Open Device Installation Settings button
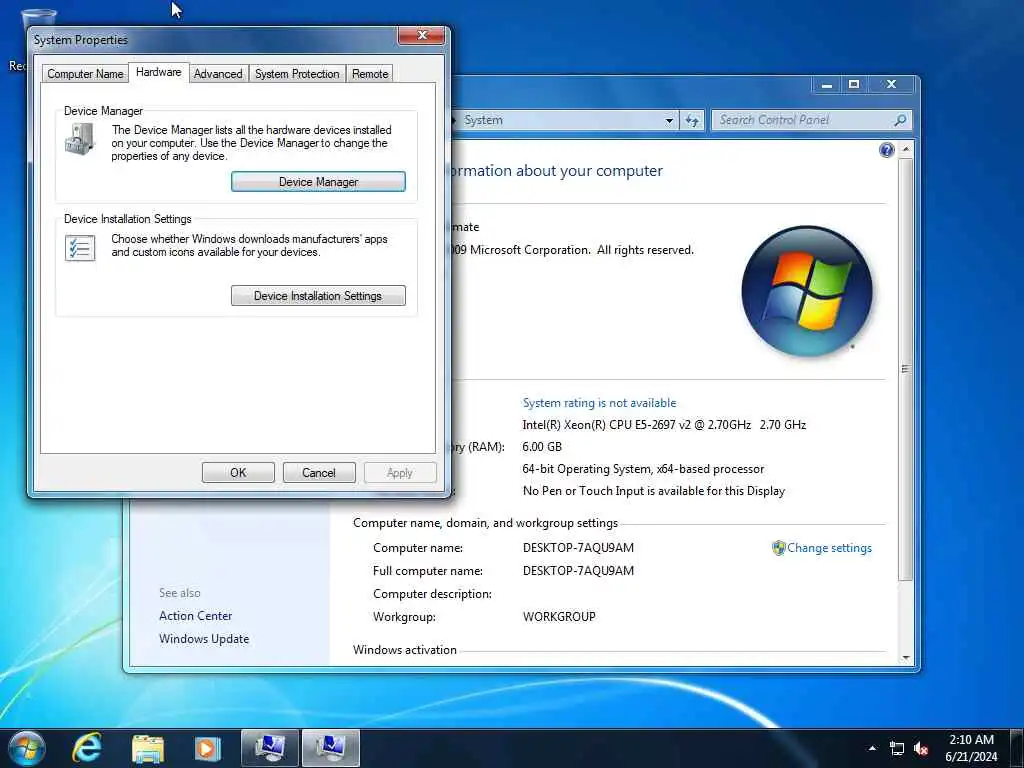This screenshot has width=1024, height=768. 318,296
